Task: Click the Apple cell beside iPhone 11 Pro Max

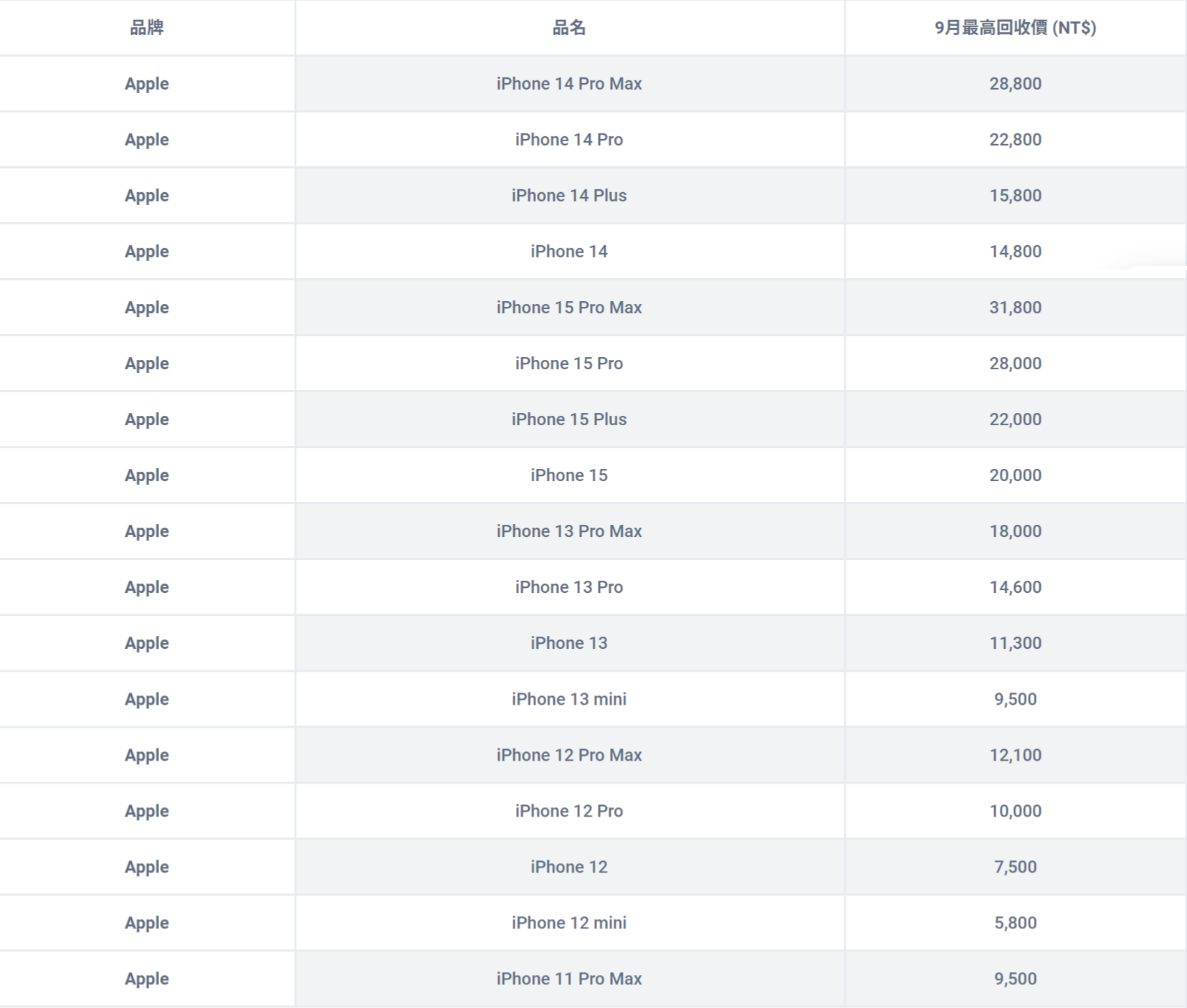Action: coord(147,979)
